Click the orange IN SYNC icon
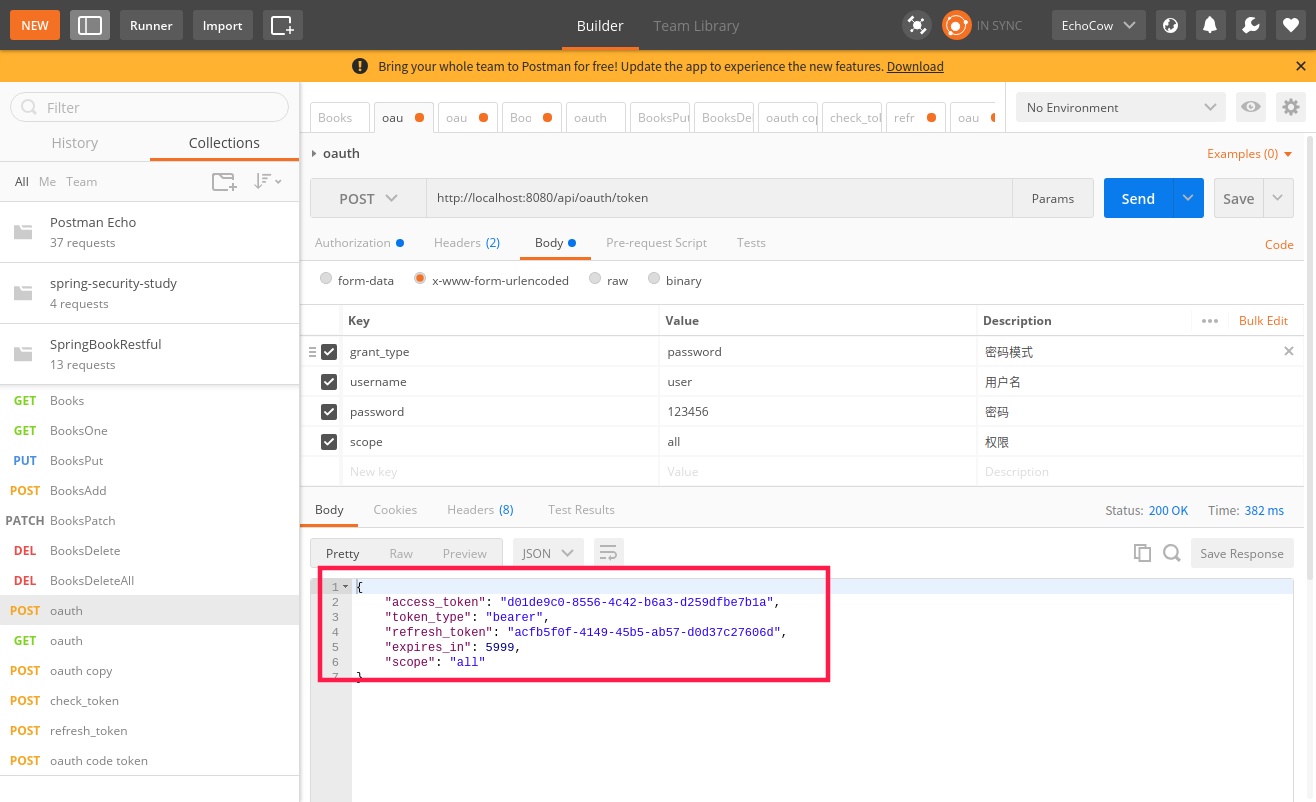1316x802 pixels. coord(957,25)
